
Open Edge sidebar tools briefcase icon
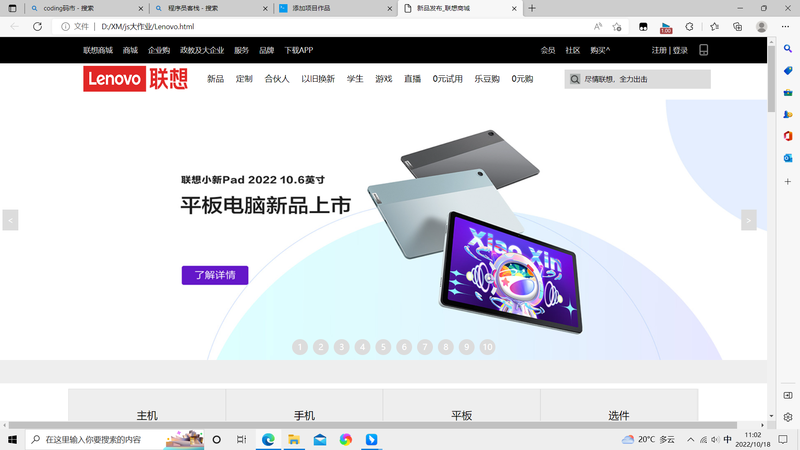(x=788, y=92)
